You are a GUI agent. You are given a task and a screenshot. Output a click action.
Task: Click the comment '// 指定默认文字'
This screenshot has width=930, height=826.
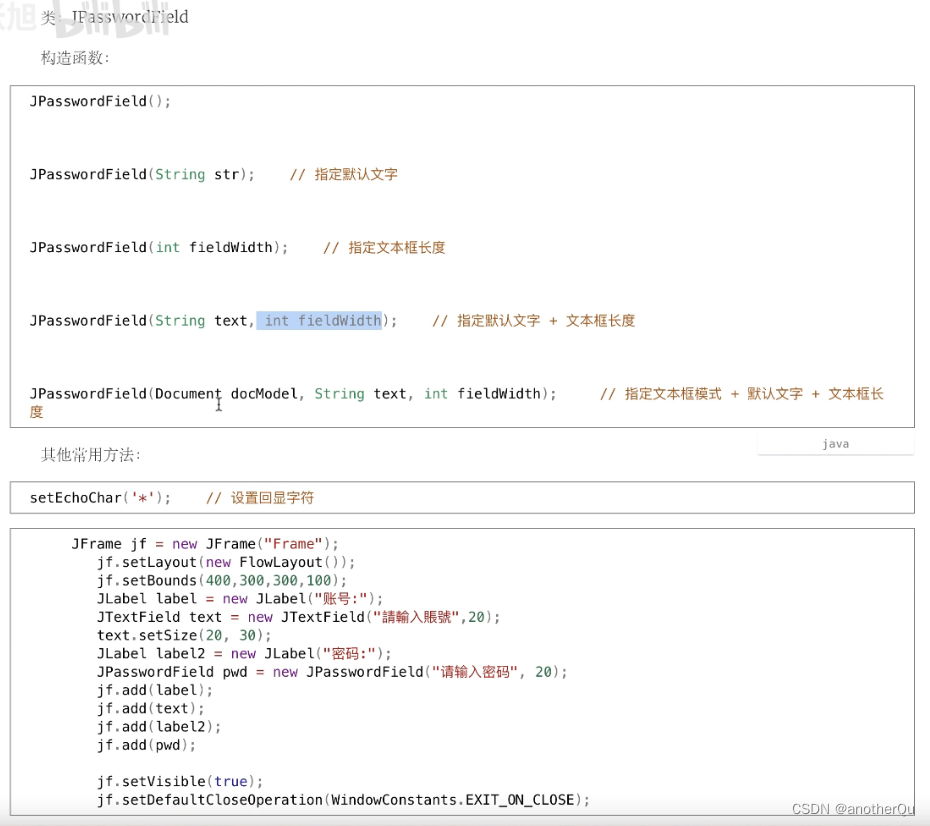click(x=343, y=174)
